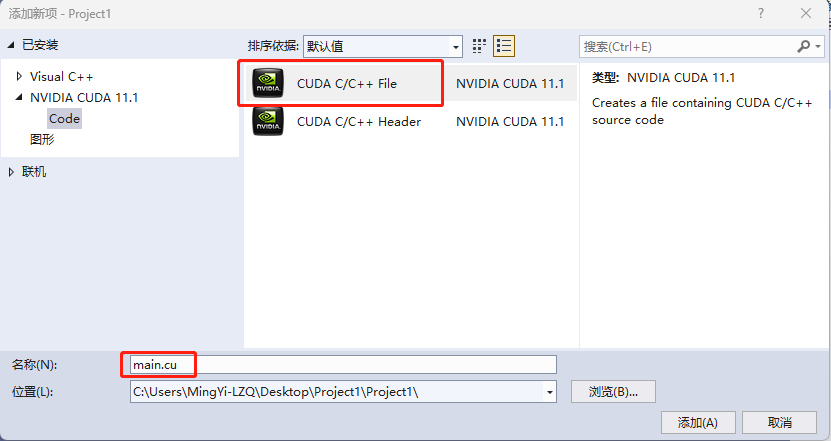Switch to medium icons list view
This screenshot has width=831, height=441.
[x=503, y=46]
